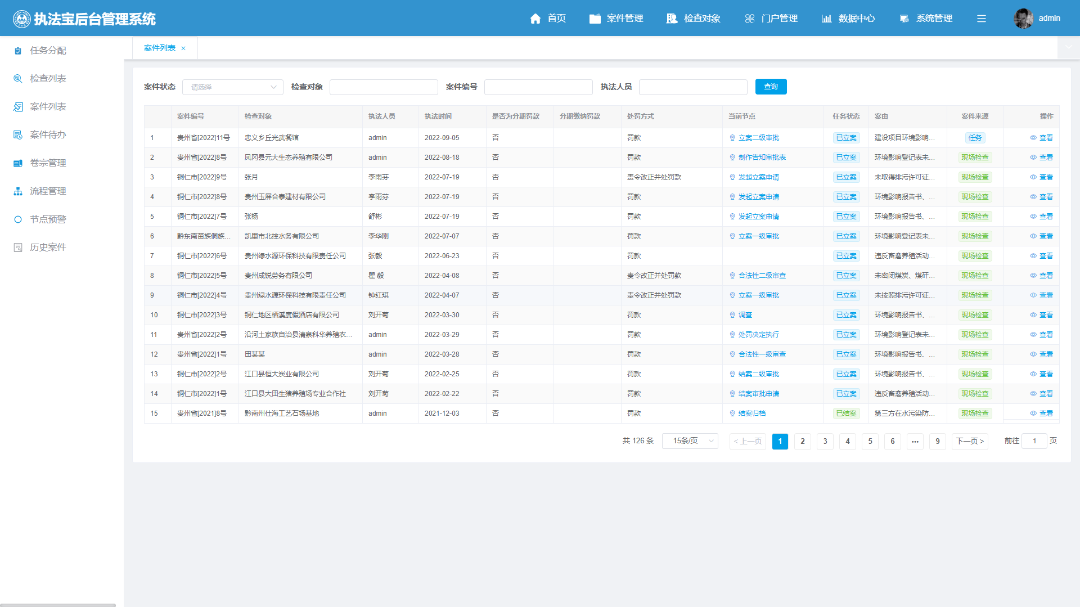Screen dimensions: 1080x607
Task: Click node pin icon beside 处罚决定执行
Action: click(732, 335)
